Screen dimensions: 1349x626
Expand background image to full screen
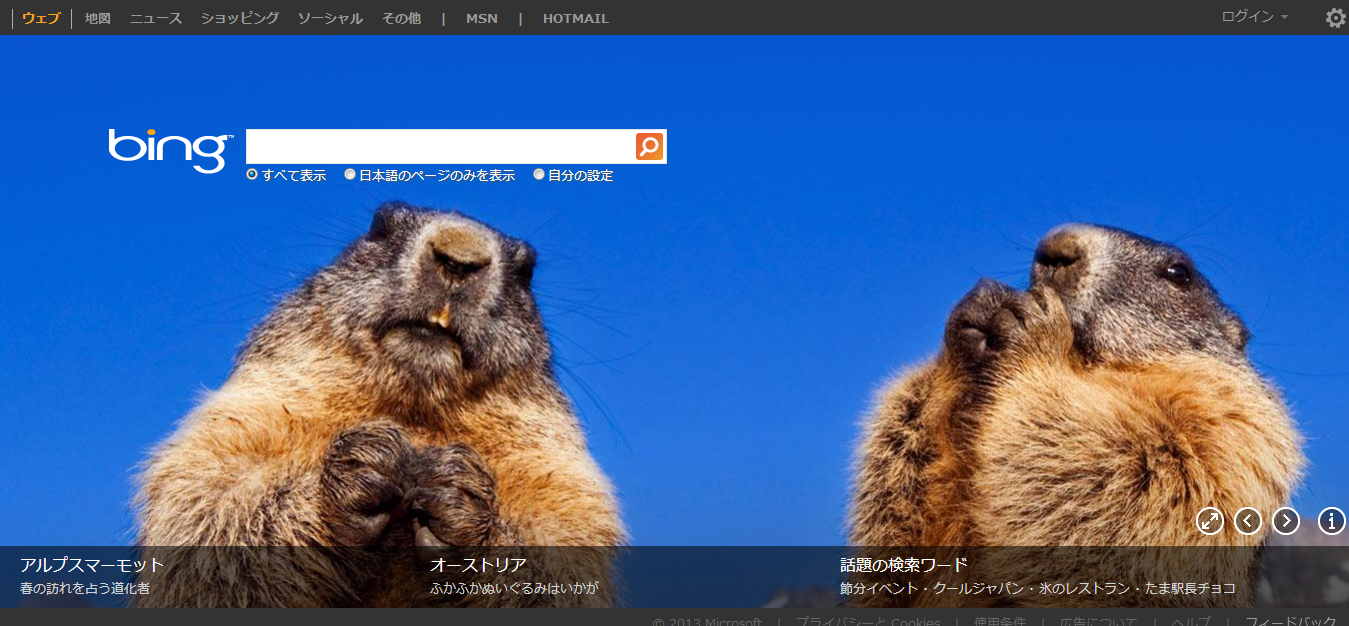tap(1210, 521)
